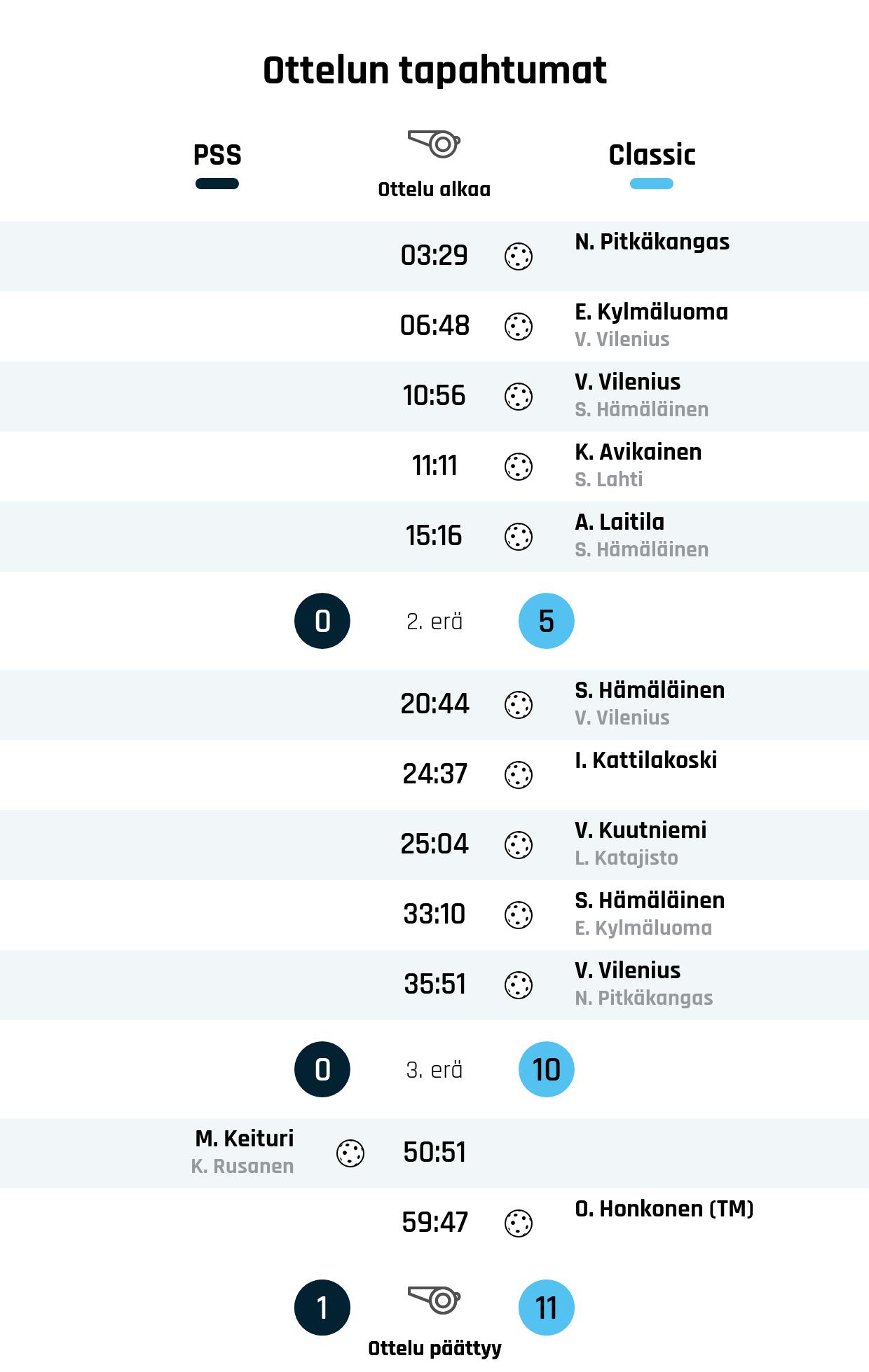This screenshot has height=1372, width=869.
Task: Click the goal ball icon at 35:51
Action: click(519, 985)
